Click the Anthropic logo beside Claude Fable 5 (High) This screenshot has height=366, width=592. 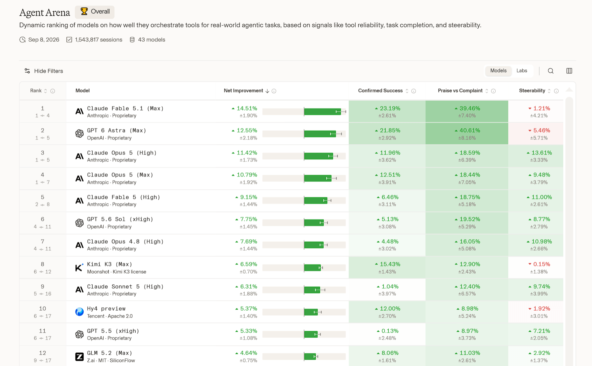click(x=79, y=201)
